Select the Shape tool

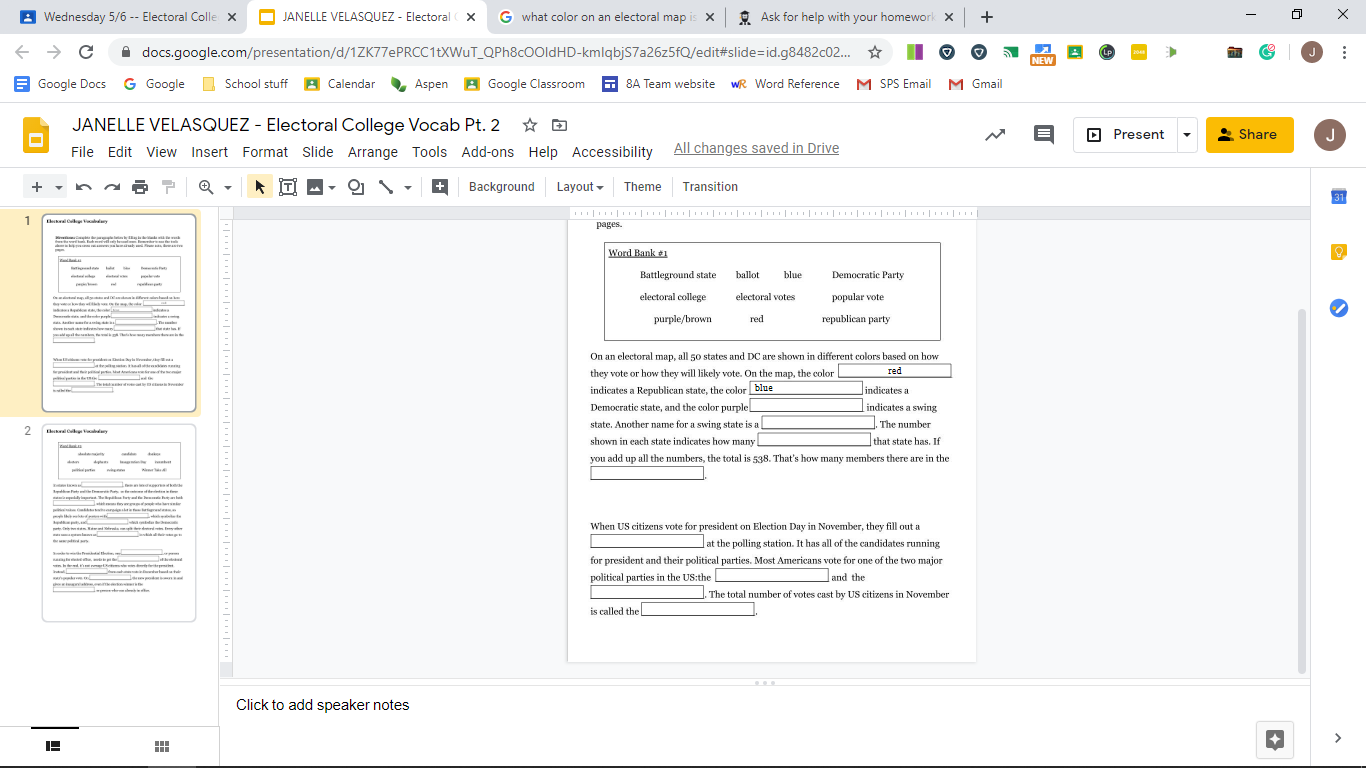(356, 187)
